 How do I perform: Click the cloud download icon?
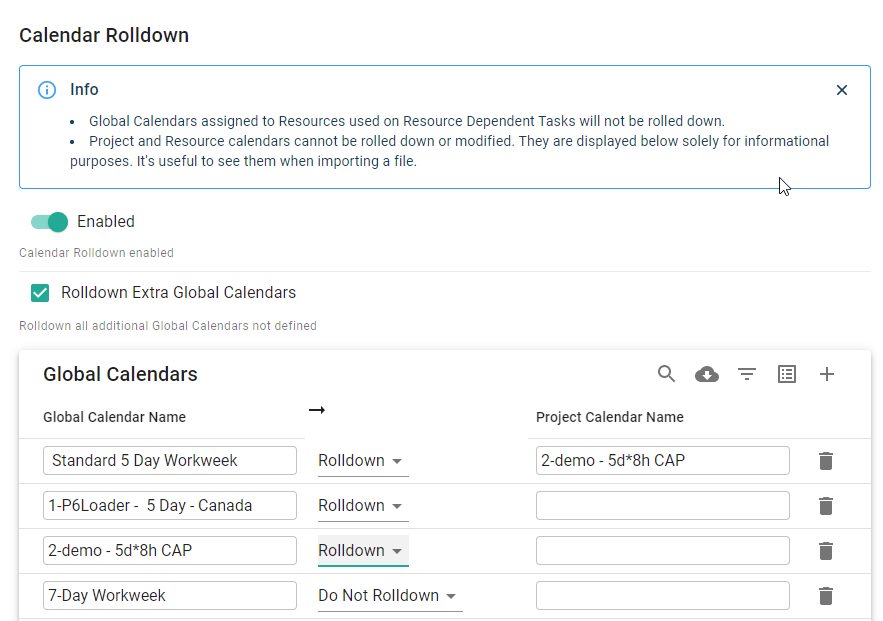707,374
